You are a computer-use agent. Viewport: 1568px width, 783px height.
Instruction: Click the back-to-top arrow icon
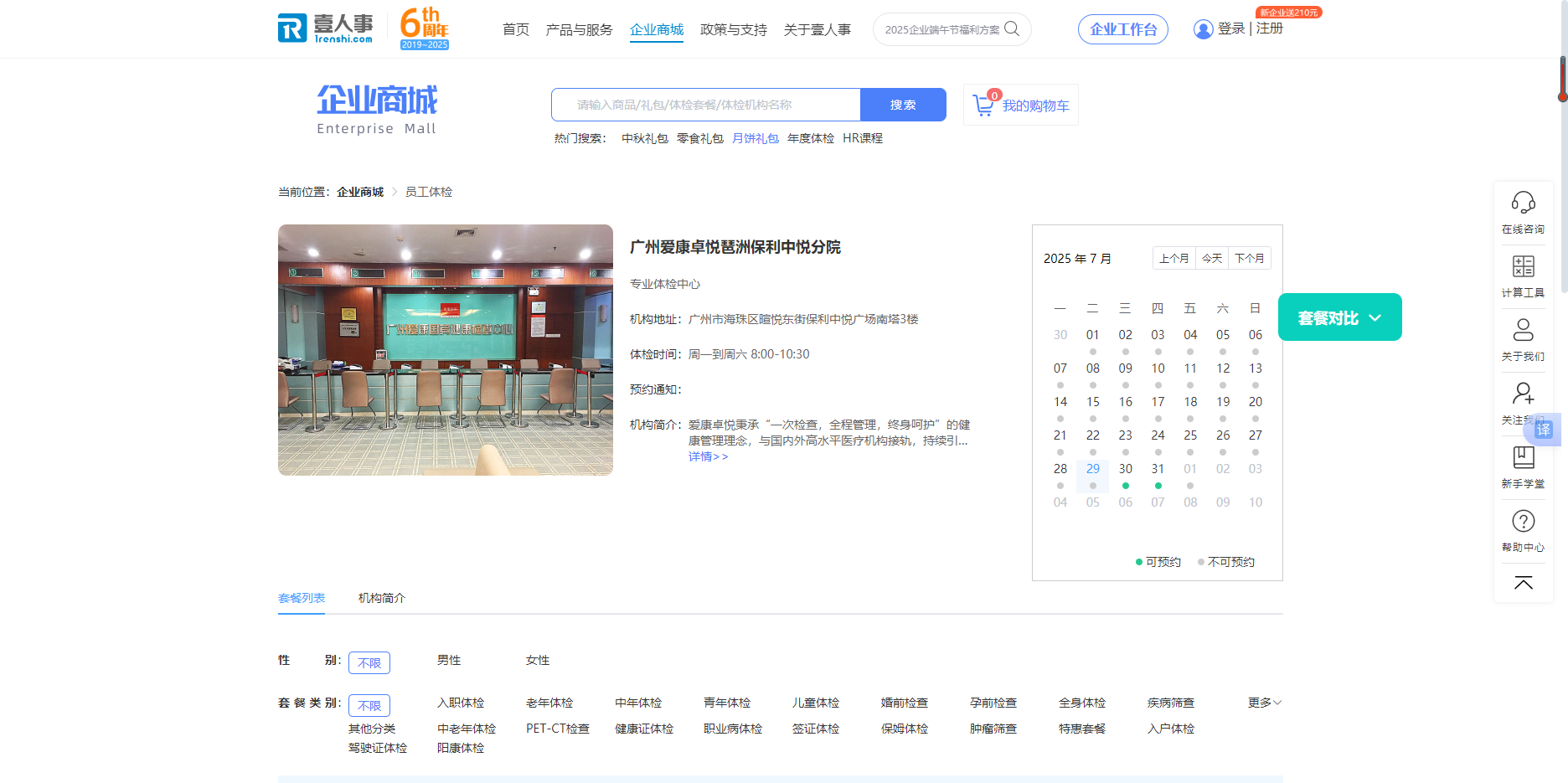pyautogui.click(x=1523, y=583)
